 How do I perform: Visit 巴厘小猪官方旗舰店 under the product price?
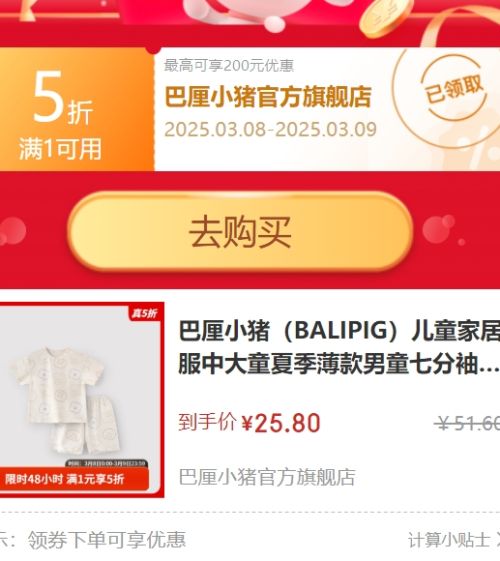[x=267, y=477]
